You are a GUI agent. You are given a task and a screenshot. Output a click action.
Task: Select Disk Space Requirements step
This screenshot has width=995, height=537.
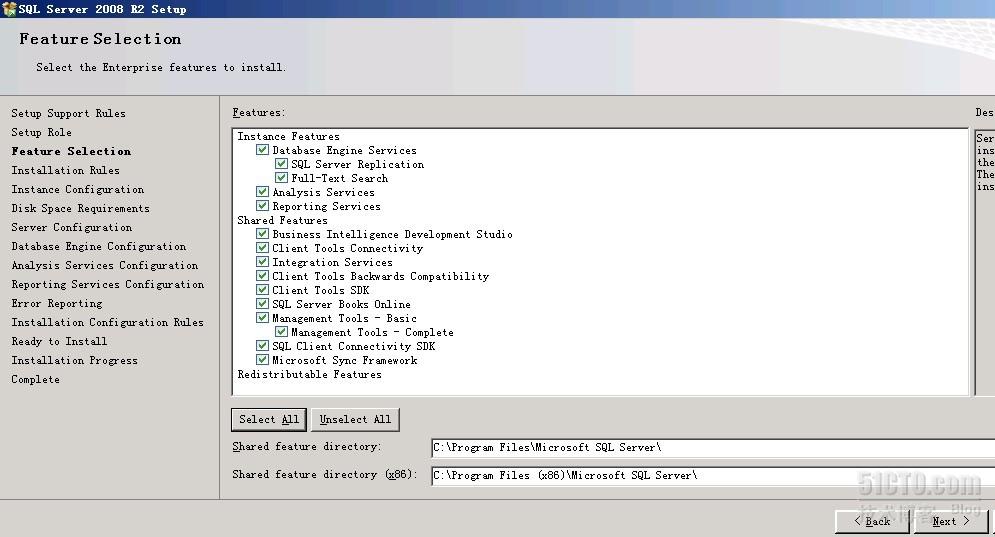coord(81,209)
